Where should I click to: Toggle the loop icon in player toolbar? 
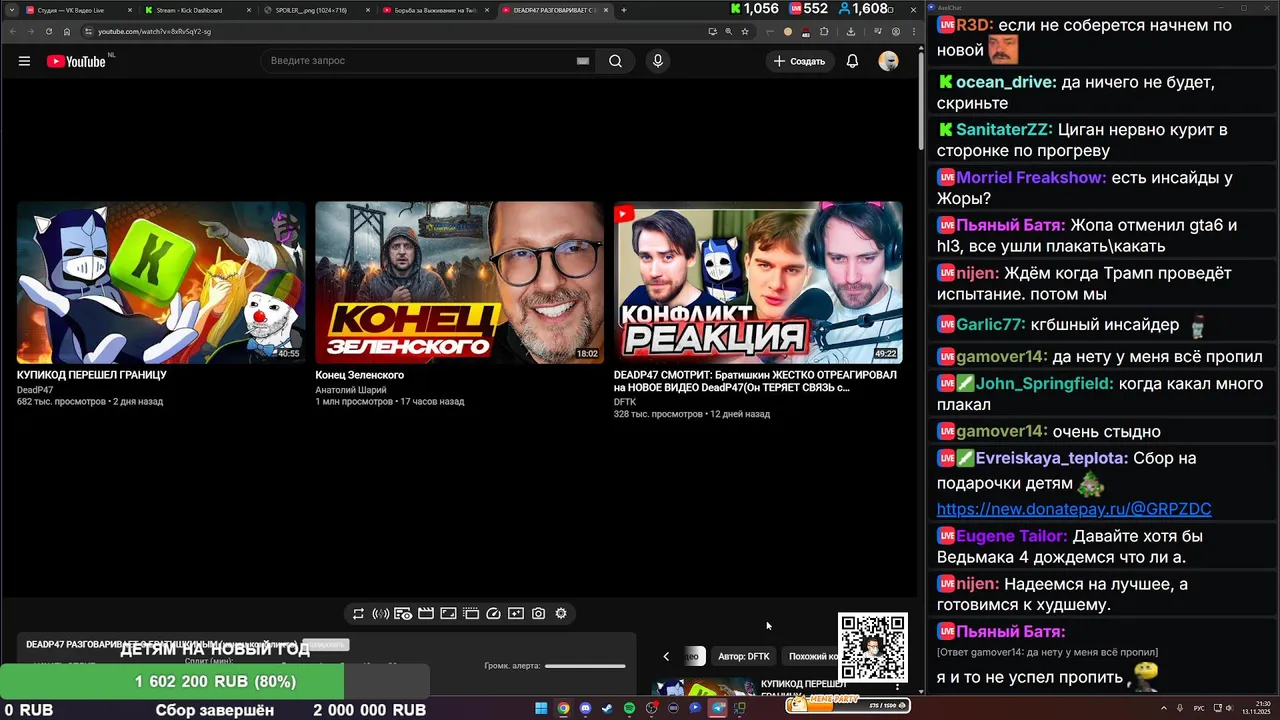click(x=358, y=614)
